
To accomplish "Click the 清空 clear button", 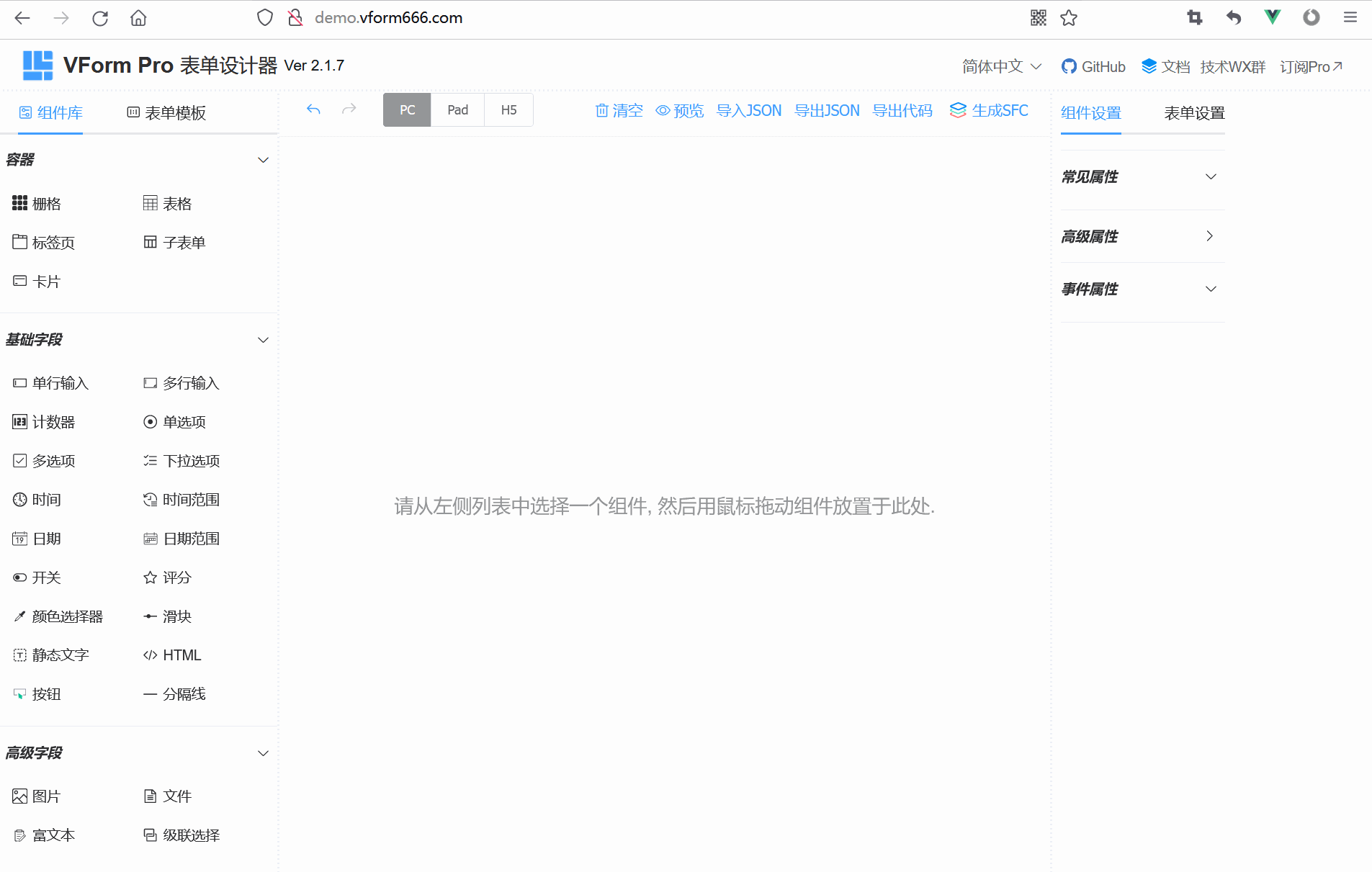I will pos(619,110).
